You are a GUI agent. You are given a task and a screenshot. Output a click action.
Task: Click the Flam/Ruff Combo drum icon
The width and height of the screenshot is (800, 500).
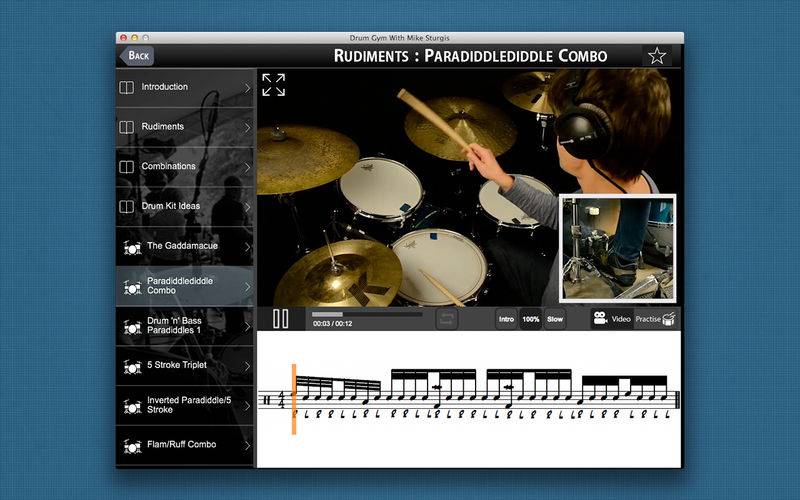[x=133, y=446]
